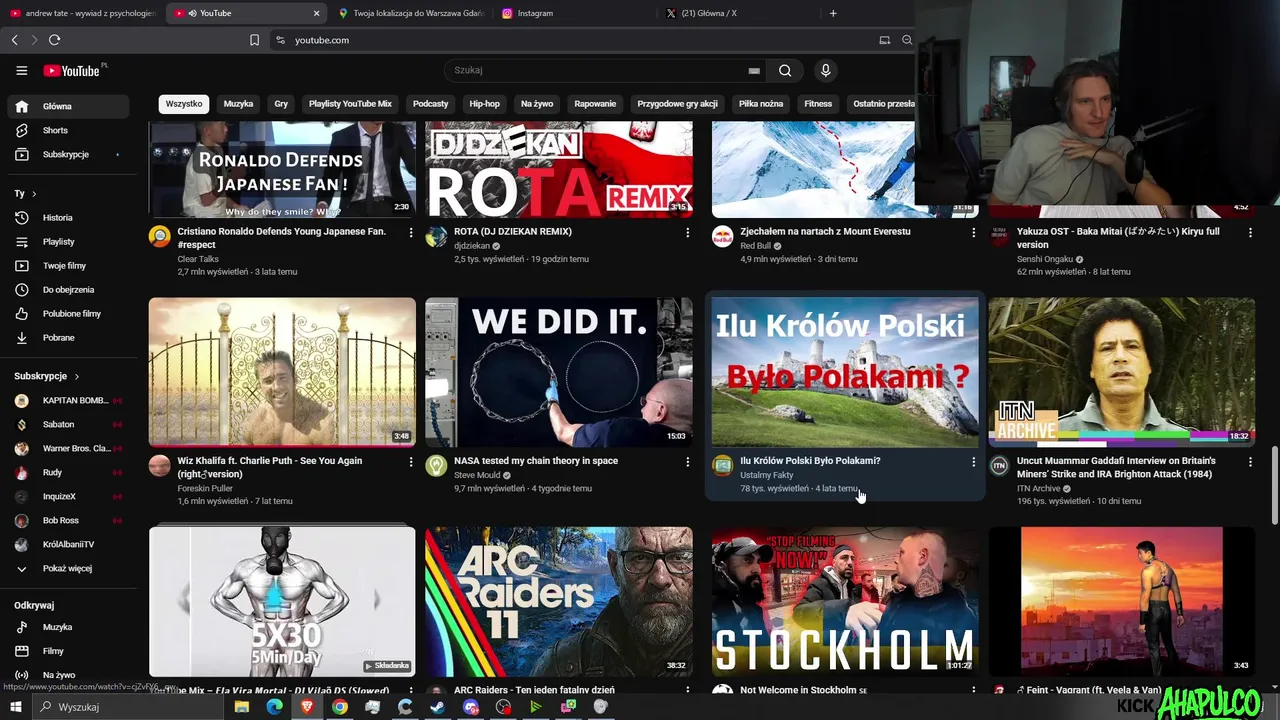Close the YouTube tab
Image resolution: width=1280 pixels, height=720 pixels.
click(x=317, y=13)
